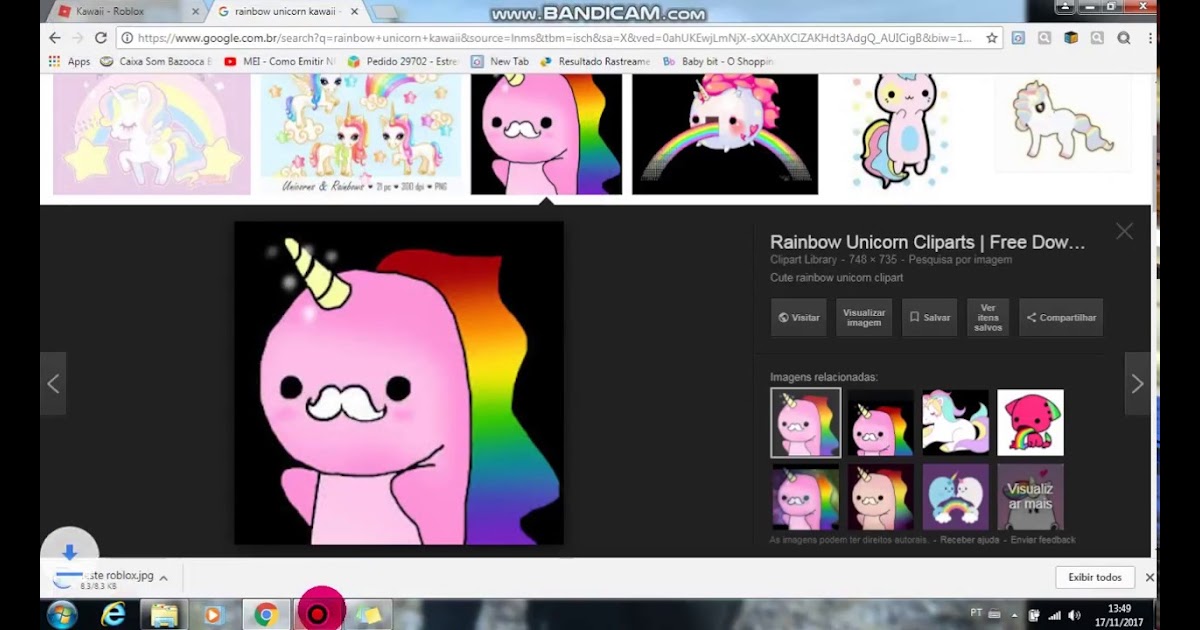The image size is (1200, 630).
Task: Open the Apps bookmarks shortcut
Action: point(69,61)
